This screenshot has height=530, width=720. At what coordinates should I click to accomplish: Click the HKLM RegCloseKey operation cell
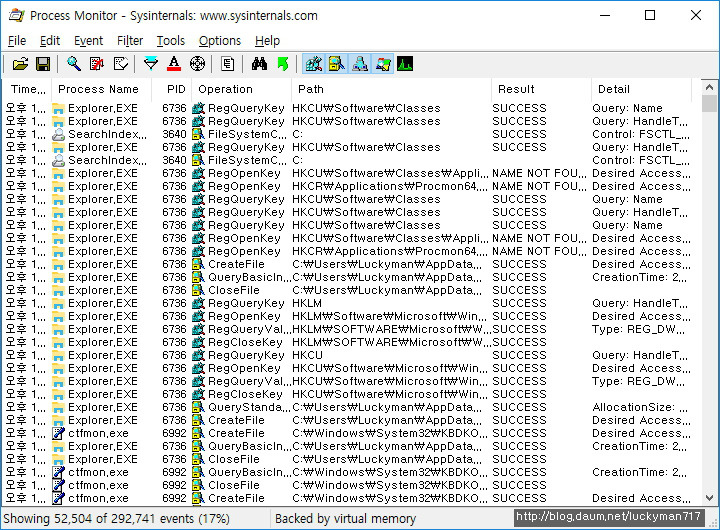coord(245,342)
